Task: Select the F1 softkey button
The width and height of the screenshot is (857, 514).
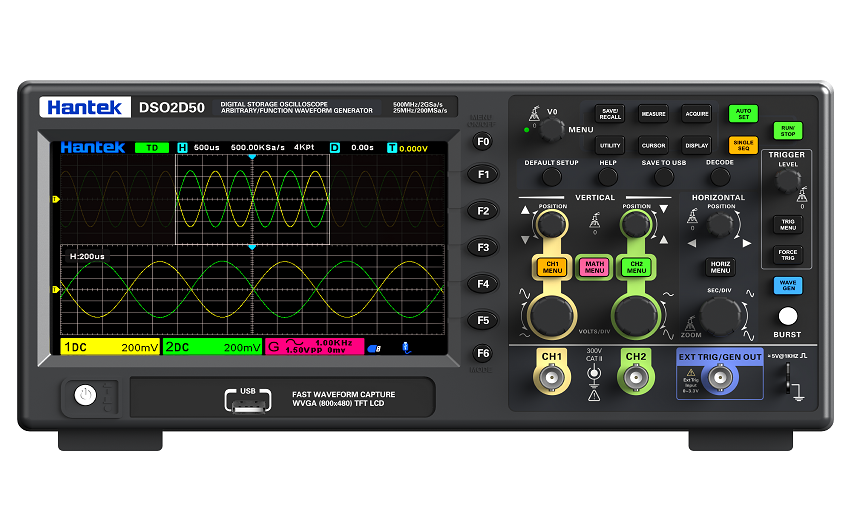Action: point(483,174)
